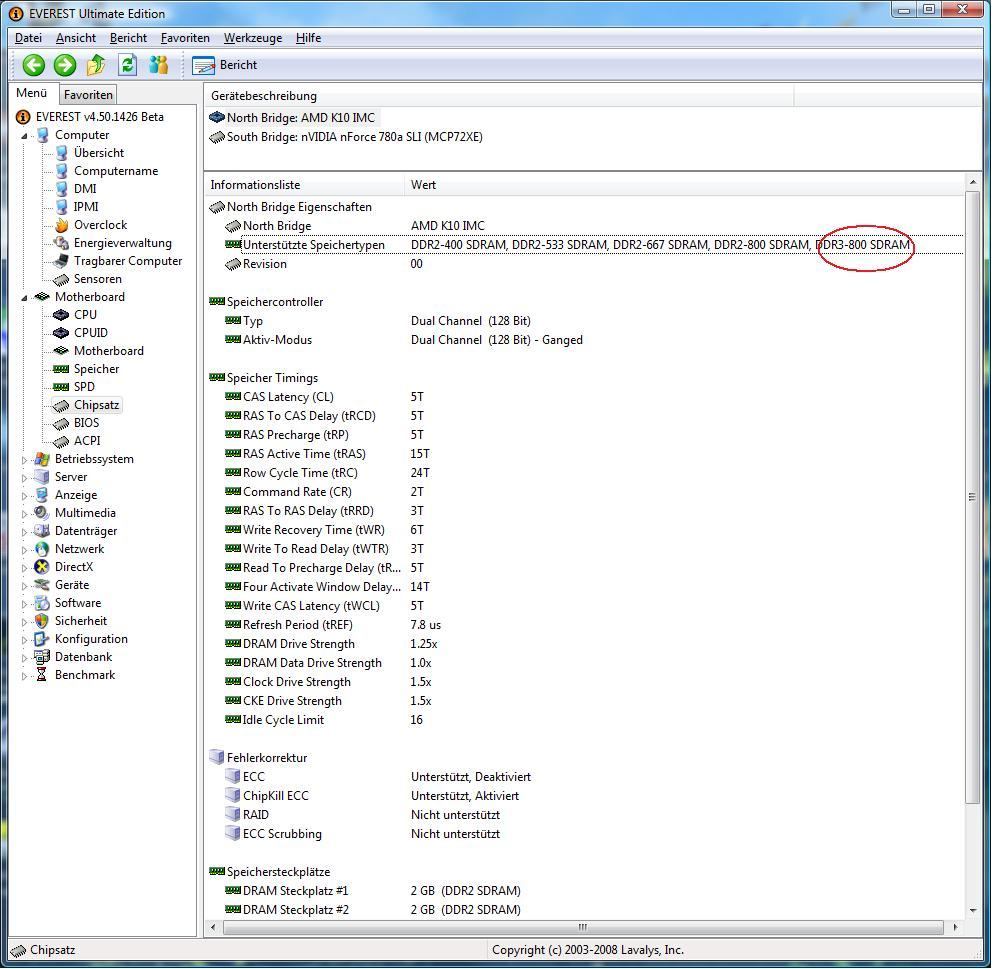Click the Konfiguration icon
The width and height of the screenshot is (994, 969).
tap(42, 639)
